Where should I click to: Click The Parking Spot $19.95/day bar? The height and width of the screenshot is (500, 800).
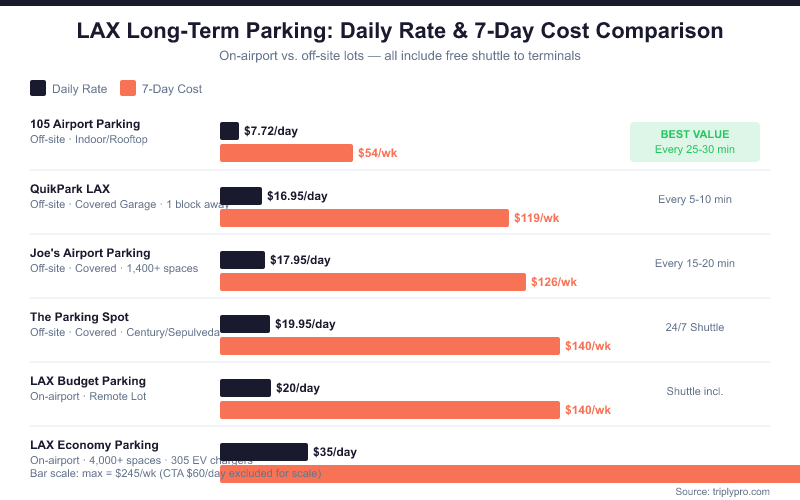tap(245, 324)
